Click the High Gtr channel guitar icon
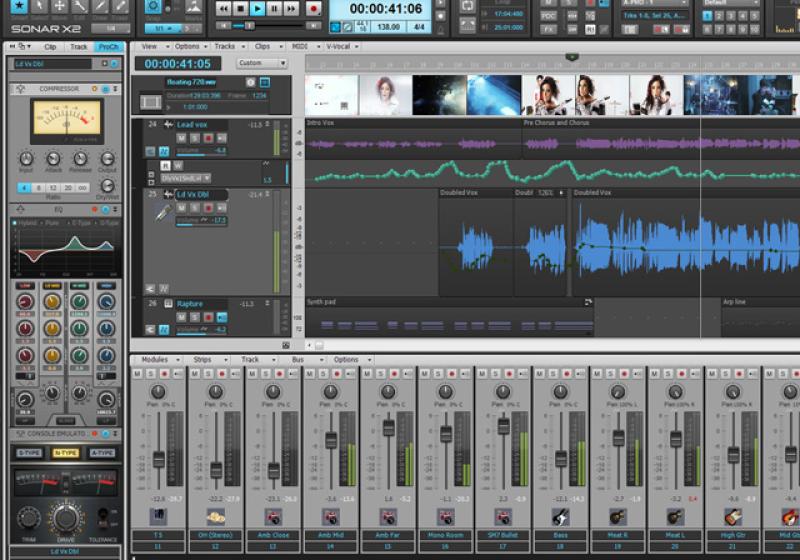 [733, 517]
